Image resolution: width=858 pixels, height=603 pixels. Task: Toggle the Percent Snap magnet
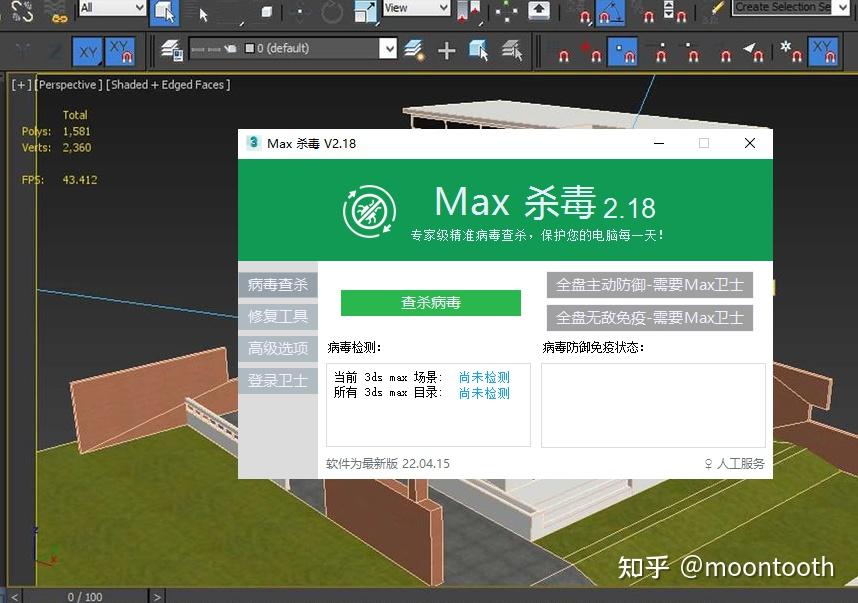[648, 13]
